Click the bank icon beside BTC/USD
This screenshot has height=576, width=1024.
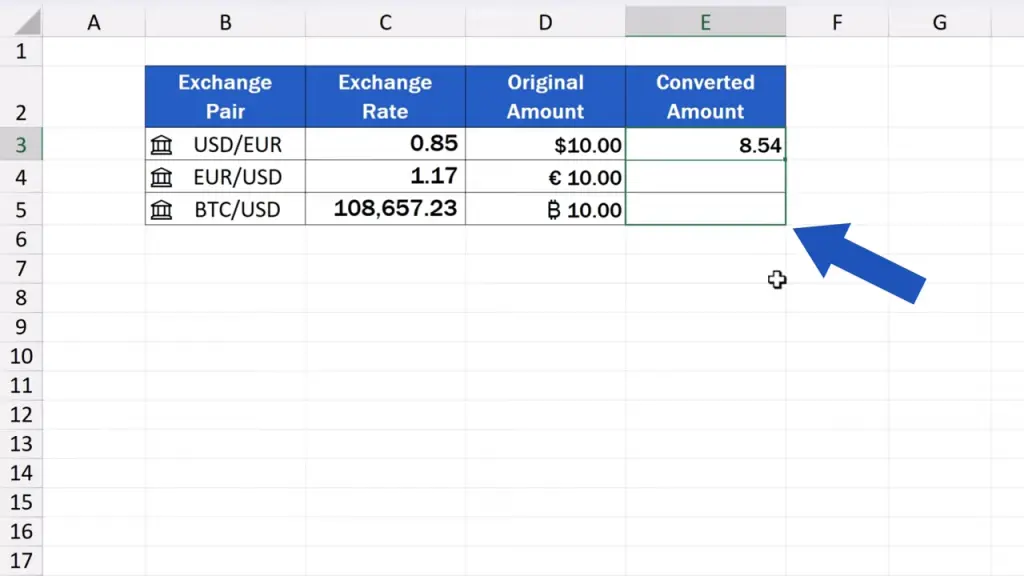[x=160, y=210]
